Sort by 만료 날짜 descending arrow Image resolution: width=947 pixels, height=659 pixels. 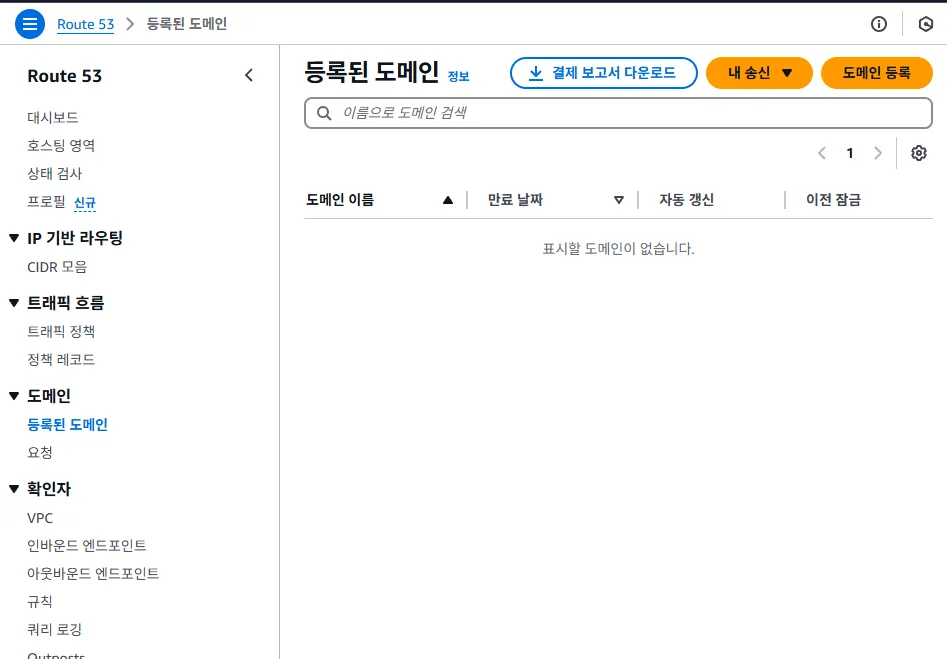(618, 200)
